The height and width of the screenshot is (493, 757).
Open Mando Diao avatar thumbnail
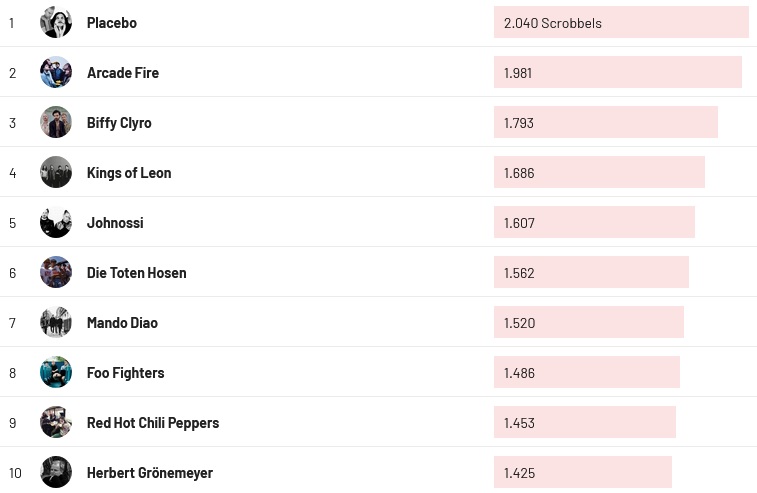pos(56,322)
